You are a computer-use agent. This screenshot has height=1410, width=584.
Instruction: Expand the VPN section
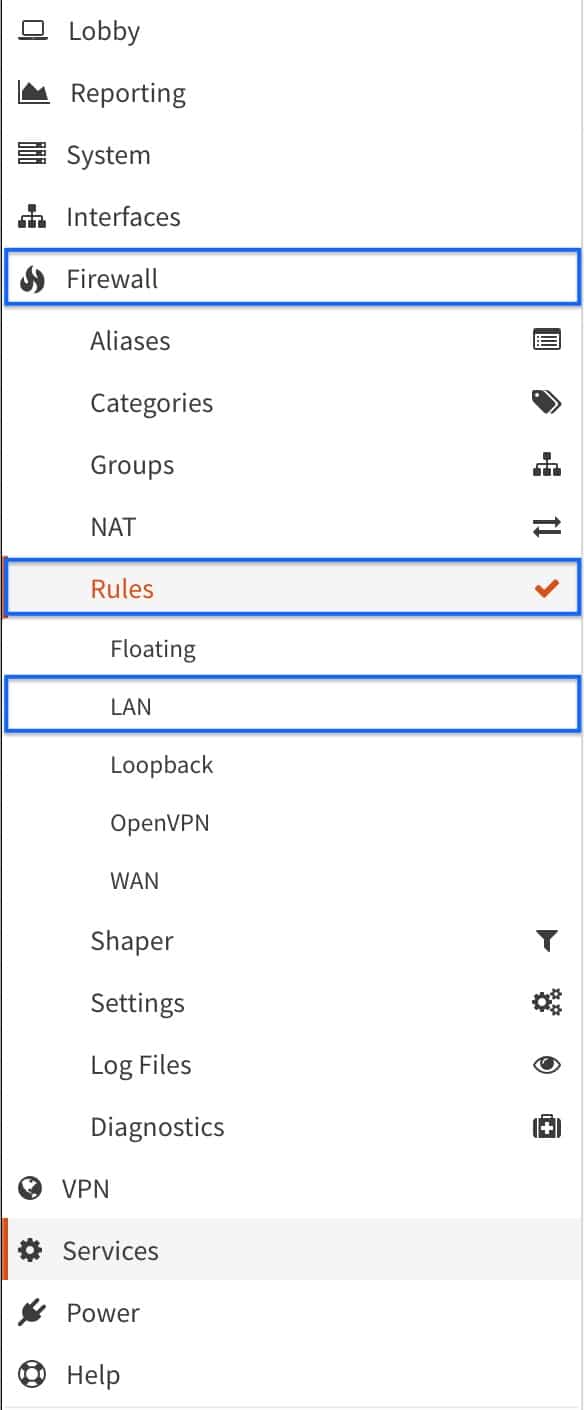tap(88, 1188)
